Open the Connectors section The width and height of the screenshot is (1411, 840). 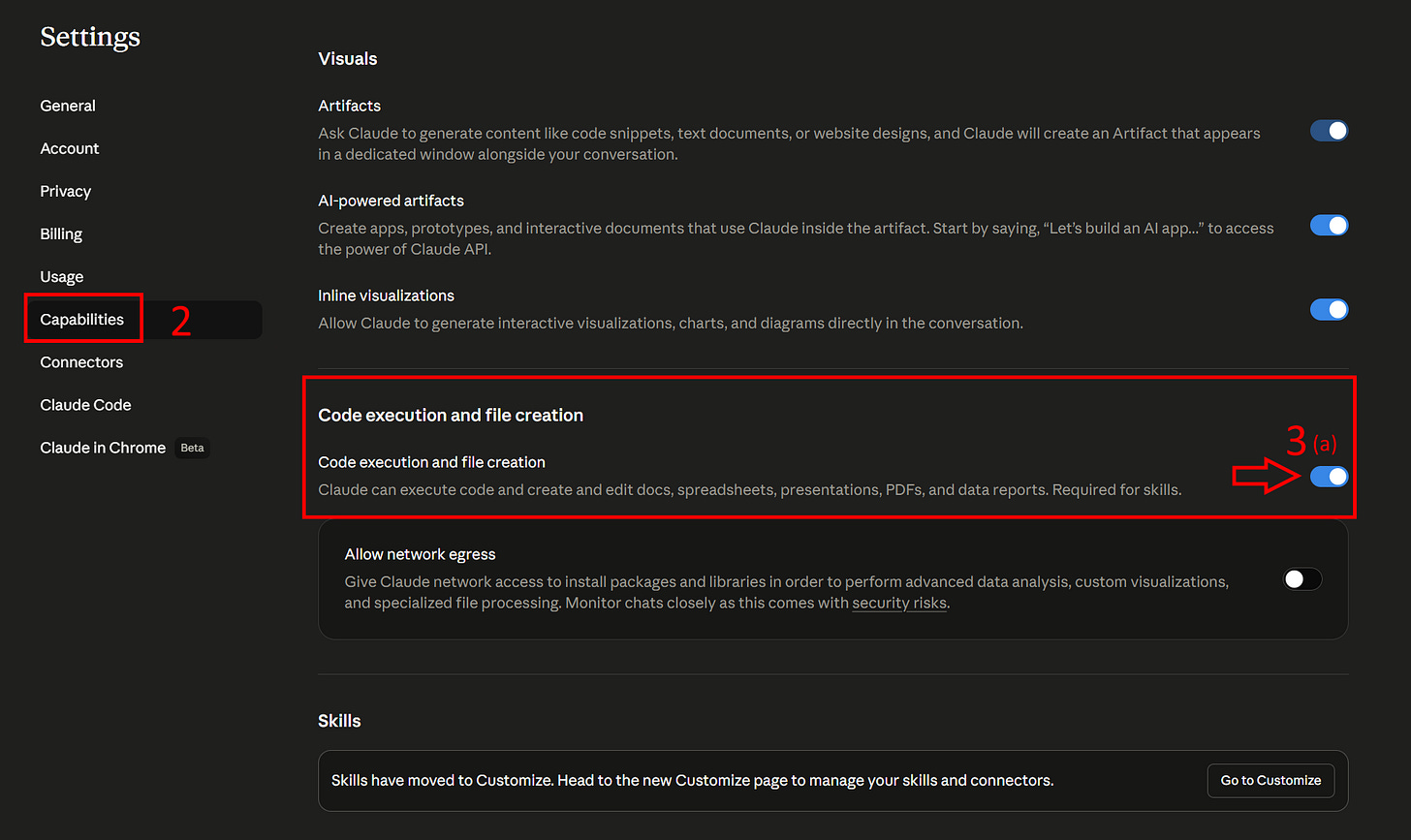pos(81,362)
